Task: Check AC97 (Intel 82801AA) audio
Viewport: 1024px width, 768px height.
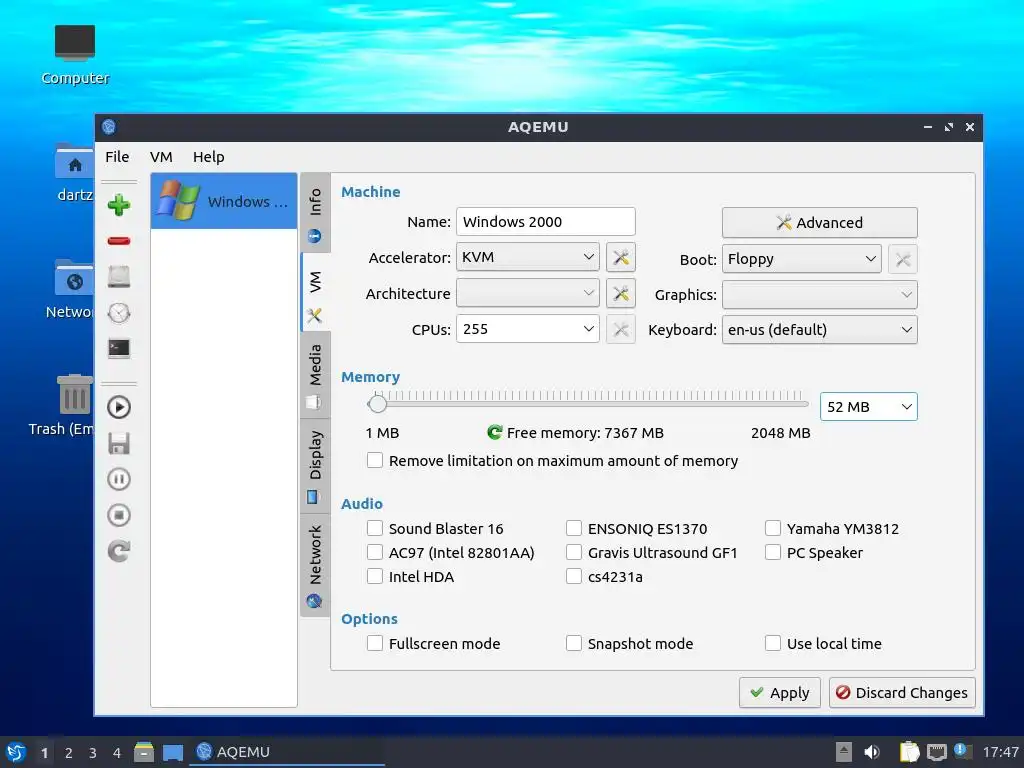Action: click(x=375, y=552)
